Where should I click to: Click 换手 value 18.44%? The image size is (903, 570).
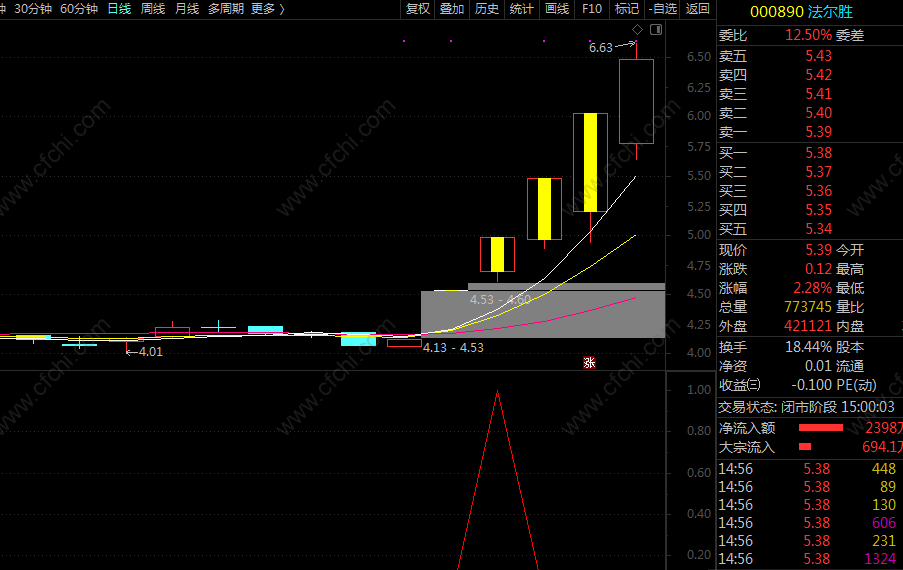point(809,347)
